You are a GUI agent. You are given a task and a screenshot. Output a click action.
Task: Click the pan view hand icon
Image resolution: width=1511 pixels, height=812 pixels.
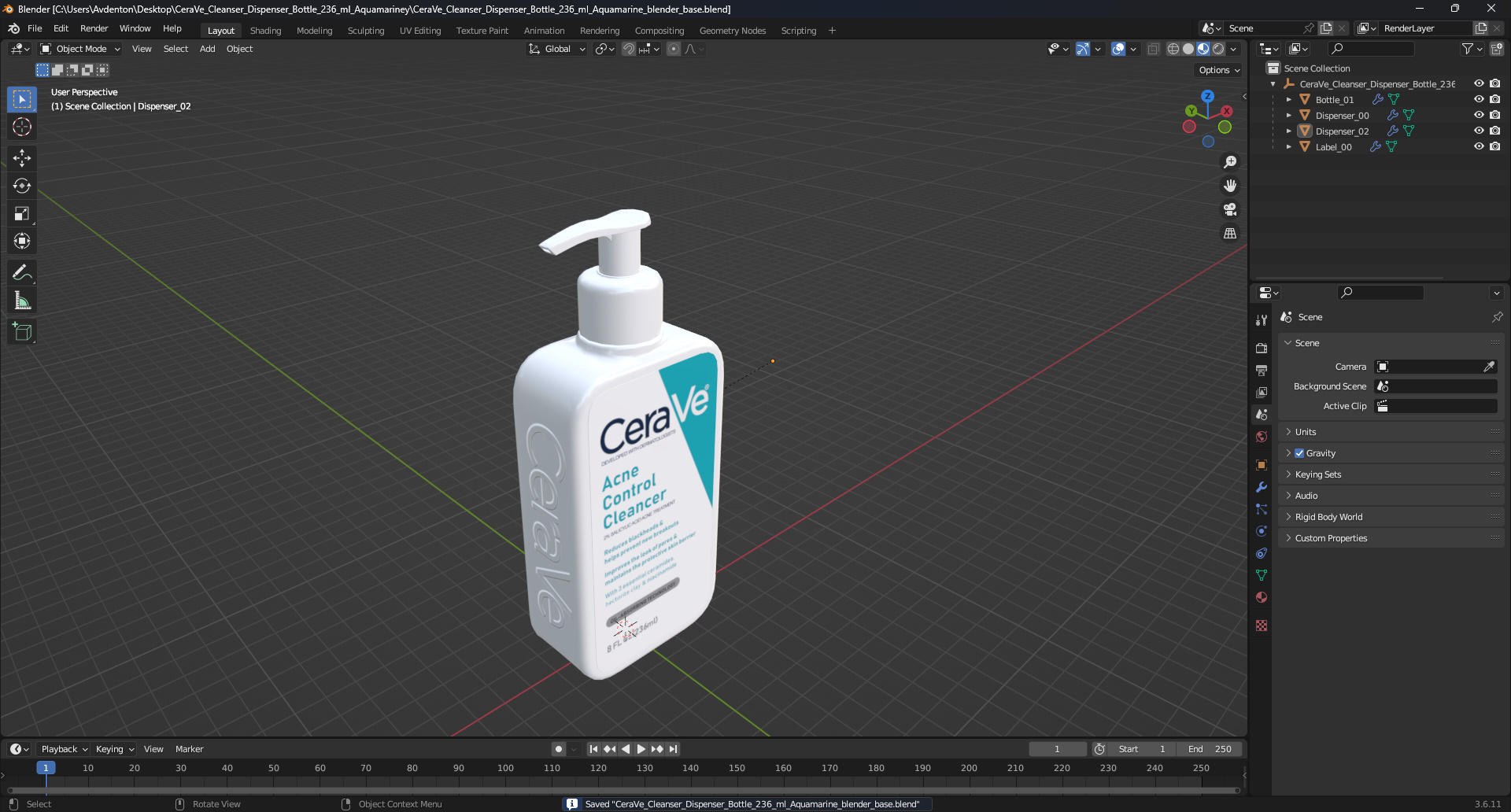click(1230, 186)
